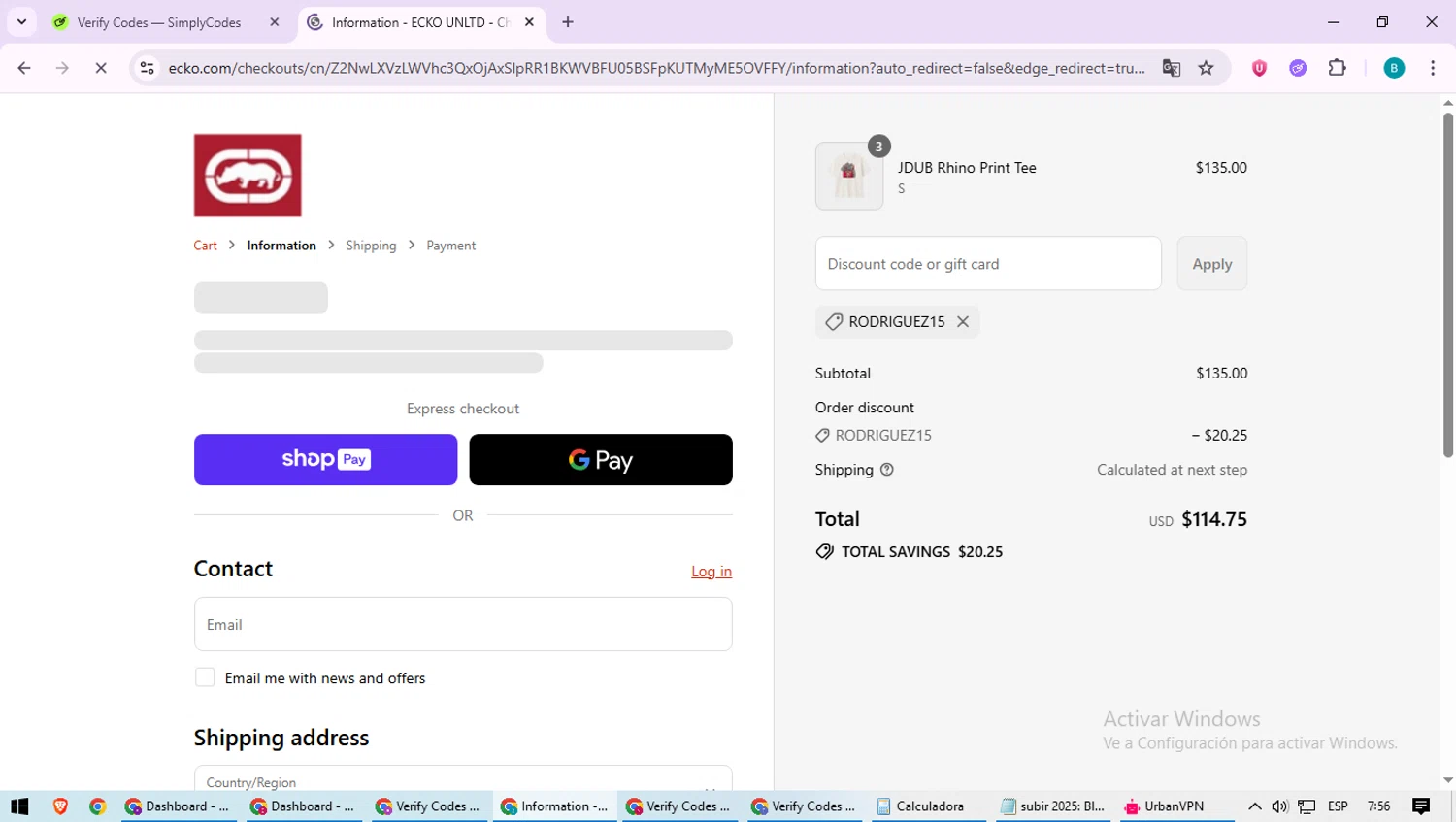Screen dimensions: 1456x822
Task: Click the browser address bar URL
Action: coord(656,68)
